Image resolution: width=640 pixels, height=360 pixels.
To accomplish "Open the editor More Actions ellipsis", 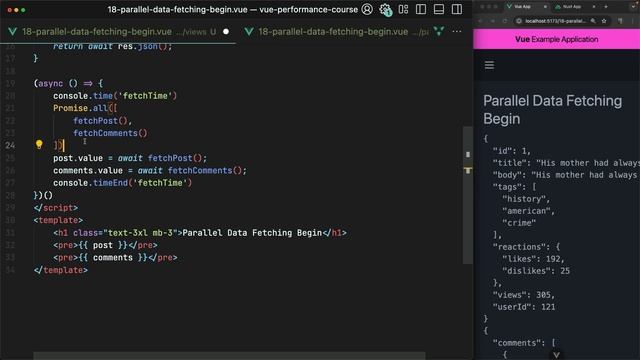I will point(457,31).
